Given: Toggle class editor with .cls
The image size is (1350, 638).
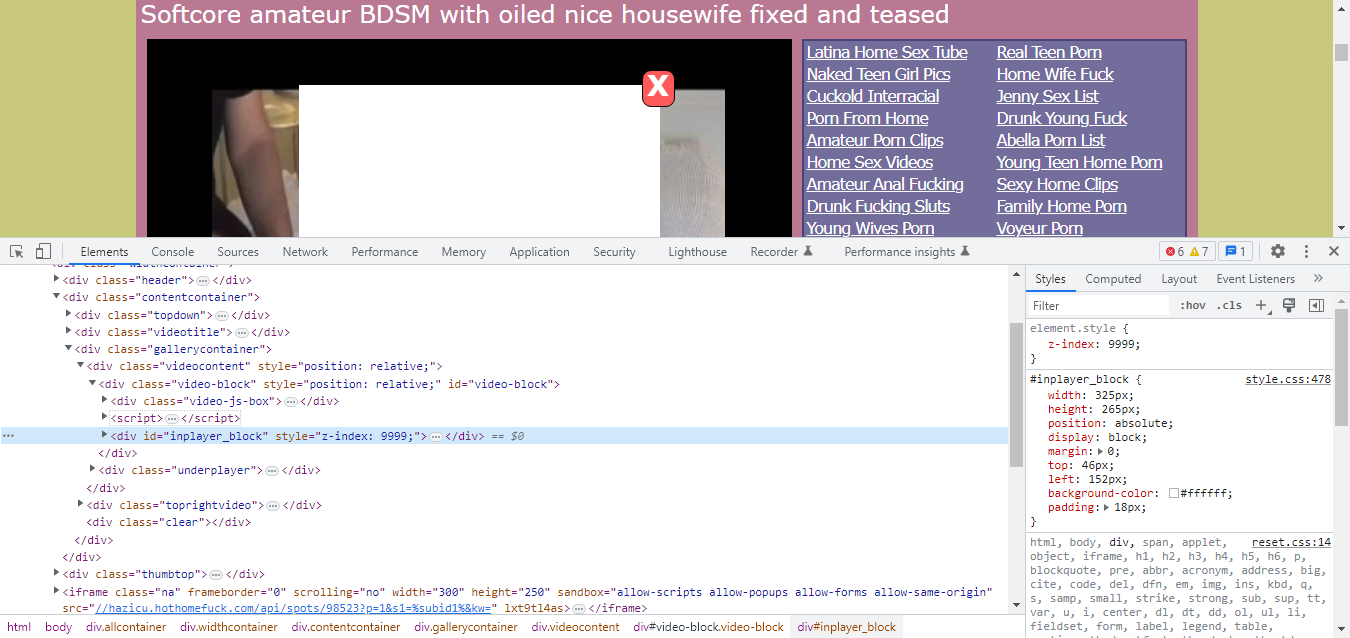Looking at the screenshot, I should 1229,305.
